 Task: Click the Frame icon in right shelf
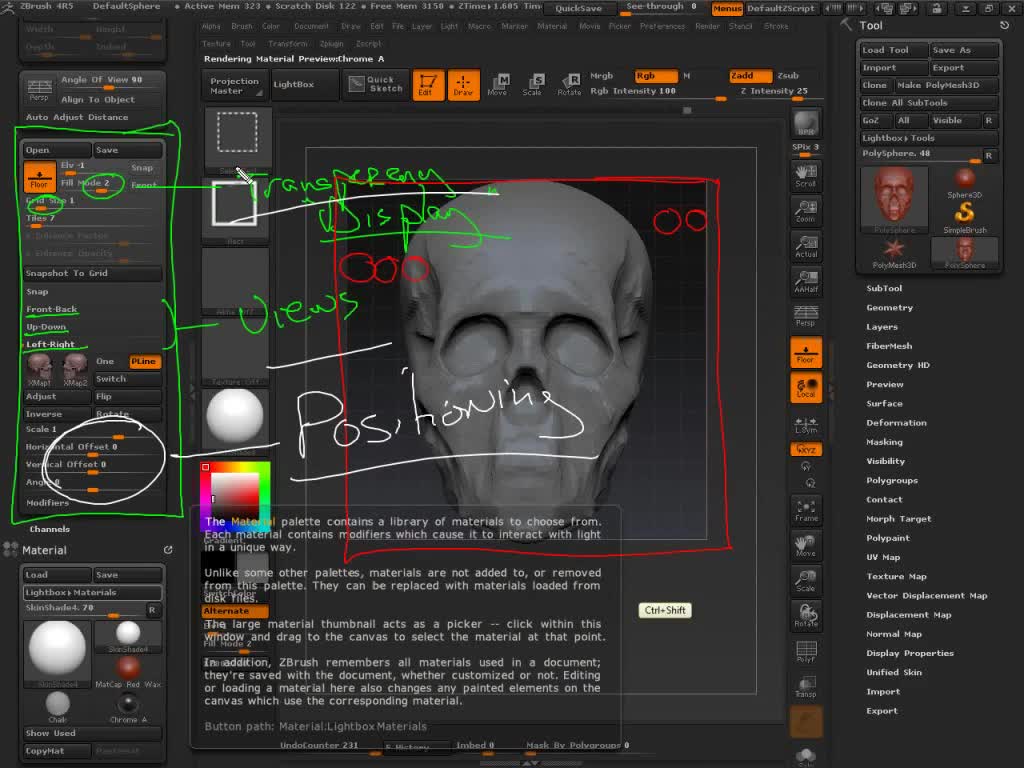[806, 510]
